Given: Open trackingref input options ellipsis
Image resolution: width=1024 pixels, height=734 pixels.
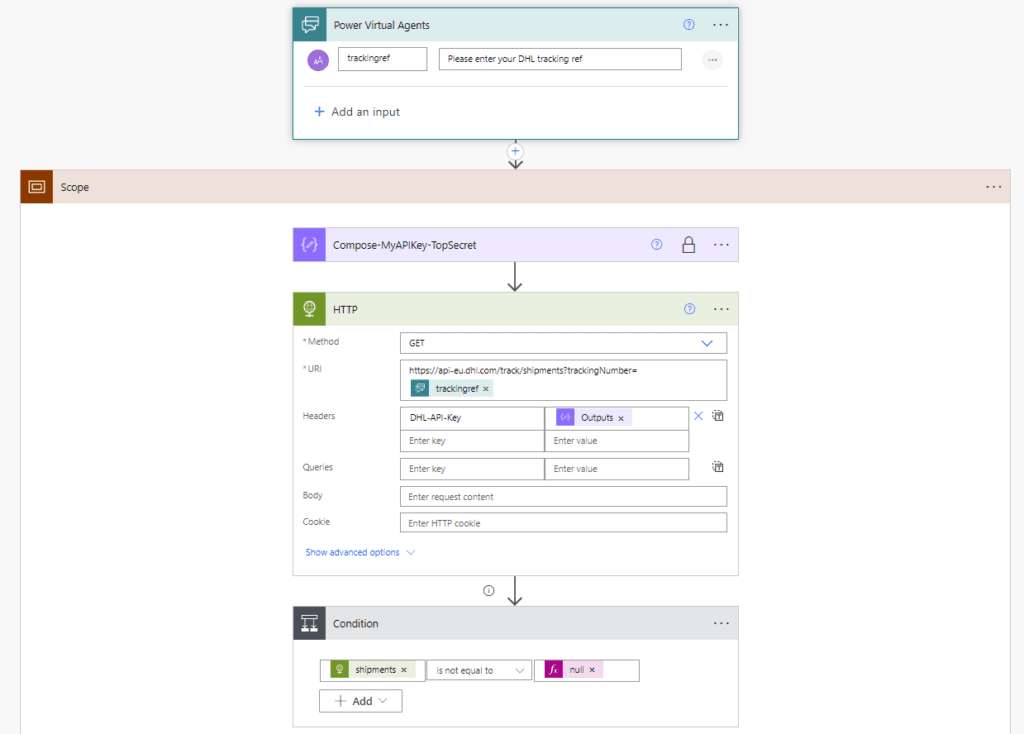Looking at the screenshot, I should (x=712, y=60).
